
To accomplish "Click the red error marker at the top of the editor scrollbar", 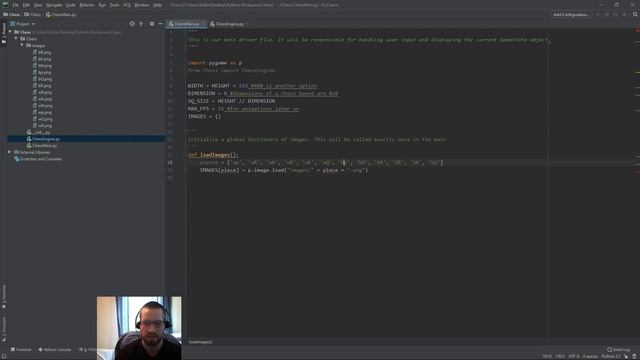I will coord(637,31).
